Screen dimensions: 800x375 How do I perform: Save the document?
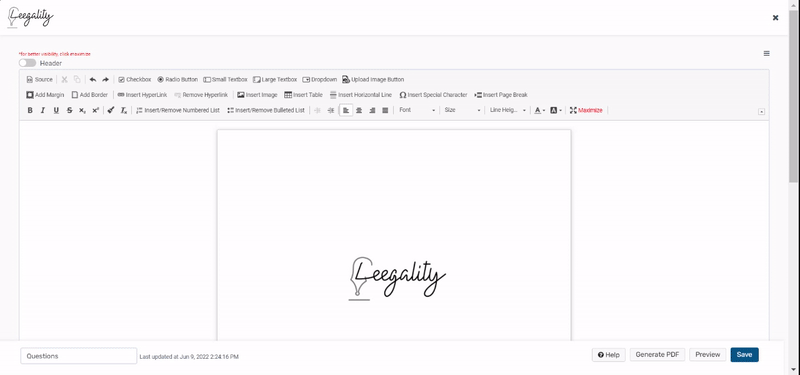(x=744, y=355)
